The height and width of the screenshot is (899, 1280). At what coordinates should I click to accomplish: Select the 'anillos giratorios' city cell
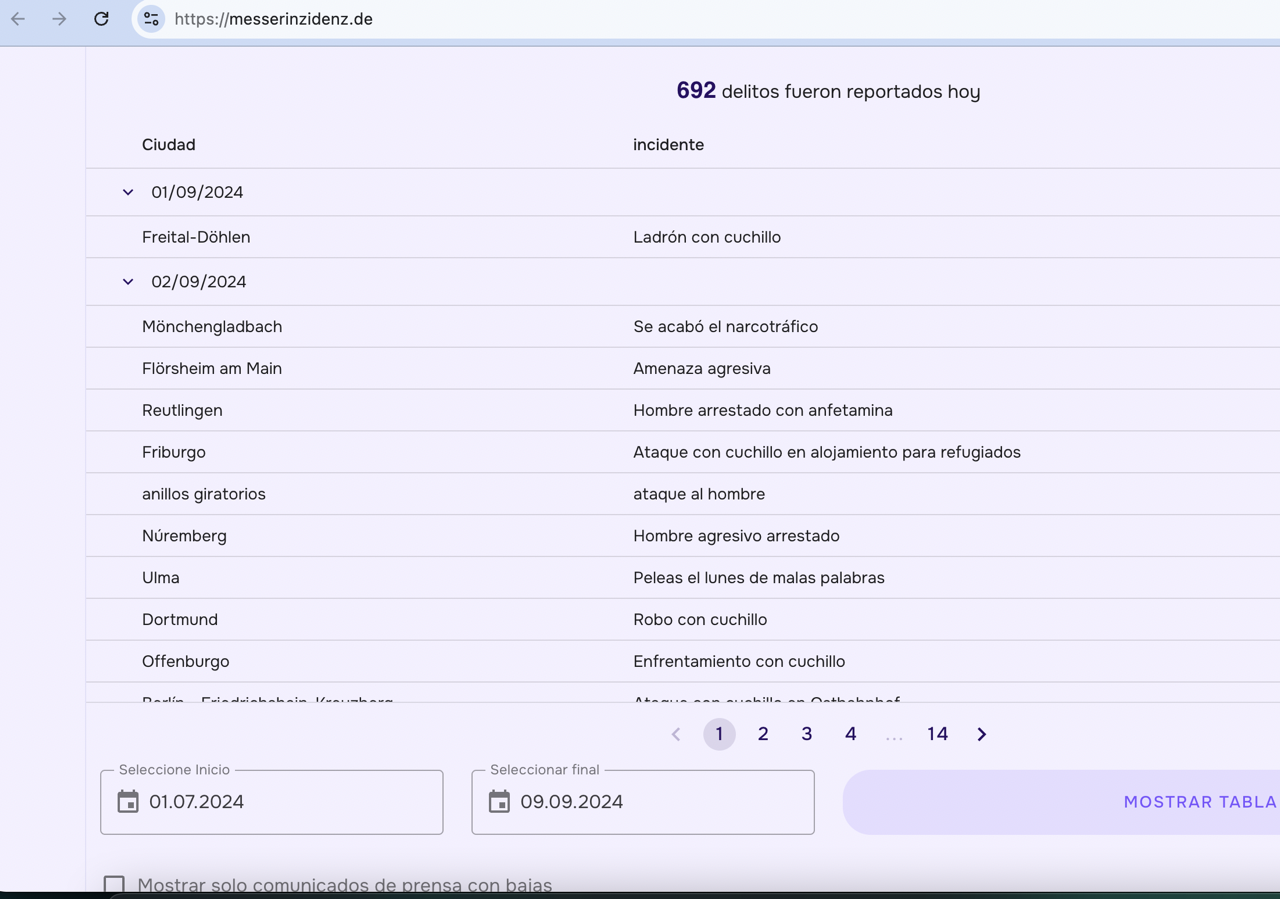(x=204, y=495)
